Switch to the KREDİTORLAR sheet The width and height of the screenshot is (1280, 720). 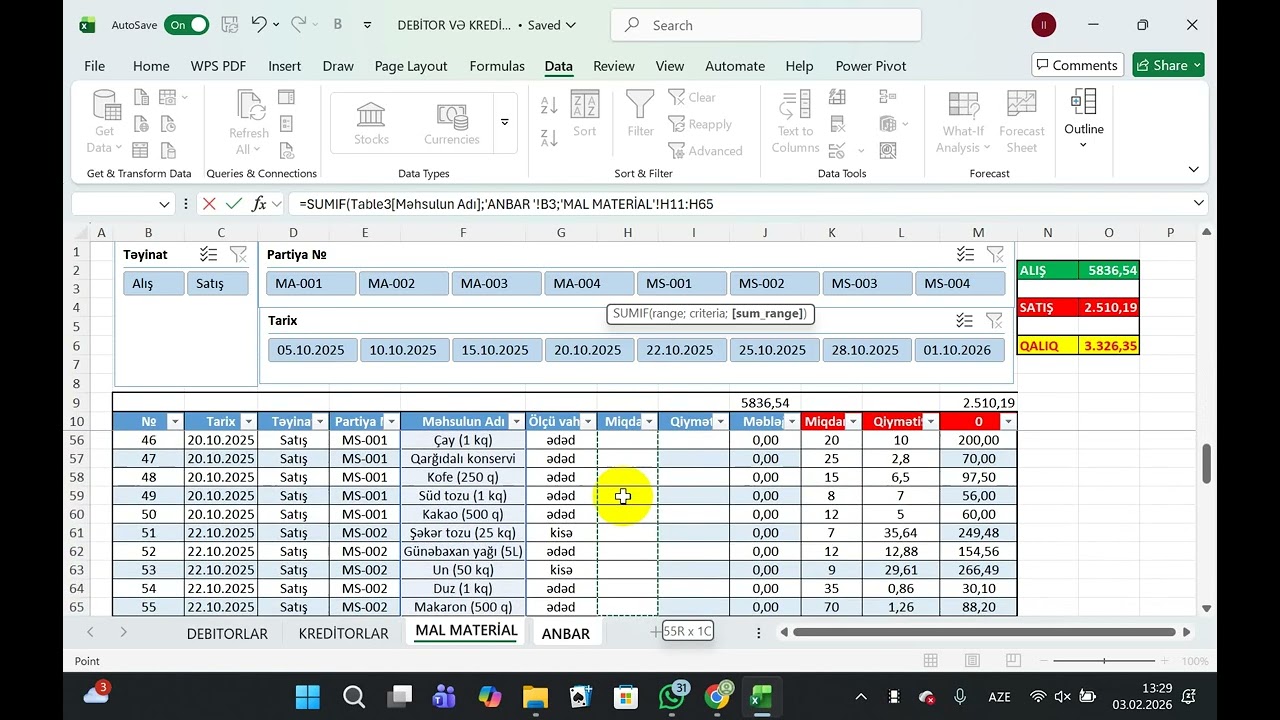(343, 633)
